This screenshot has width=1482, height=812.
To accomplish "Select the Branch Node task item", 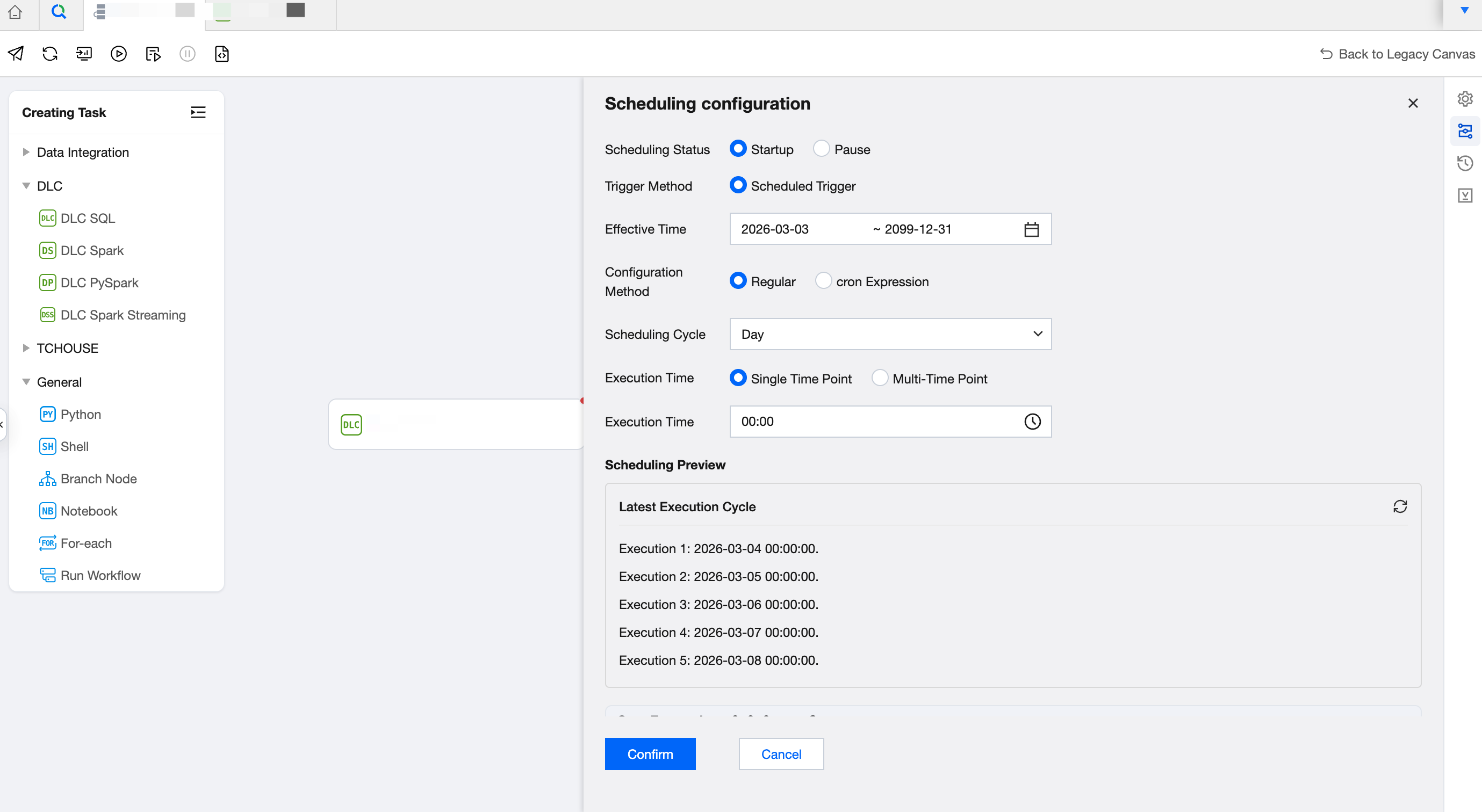I will (98, 479).
